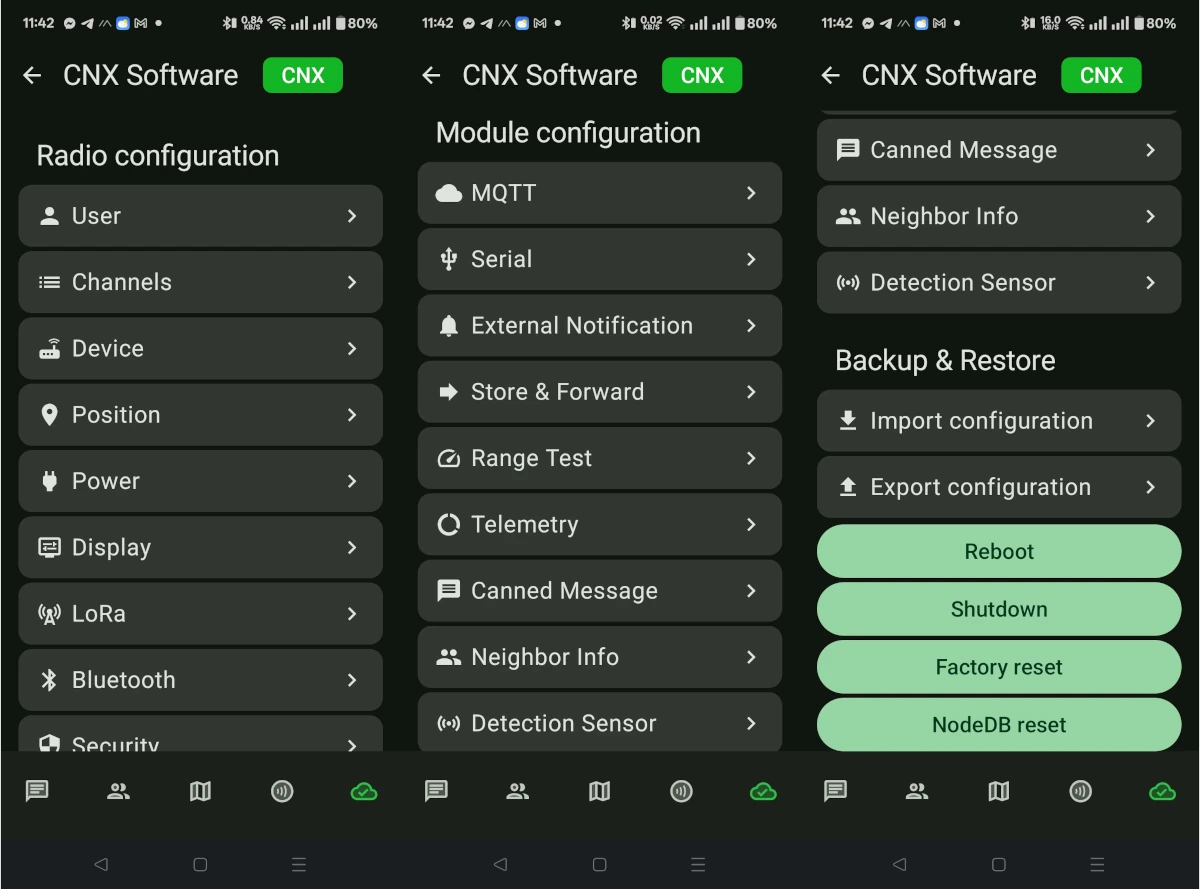Tap radio signal icon on Module configuration screen
This screenshot has width=1200, height=889.
click(681, 792)
